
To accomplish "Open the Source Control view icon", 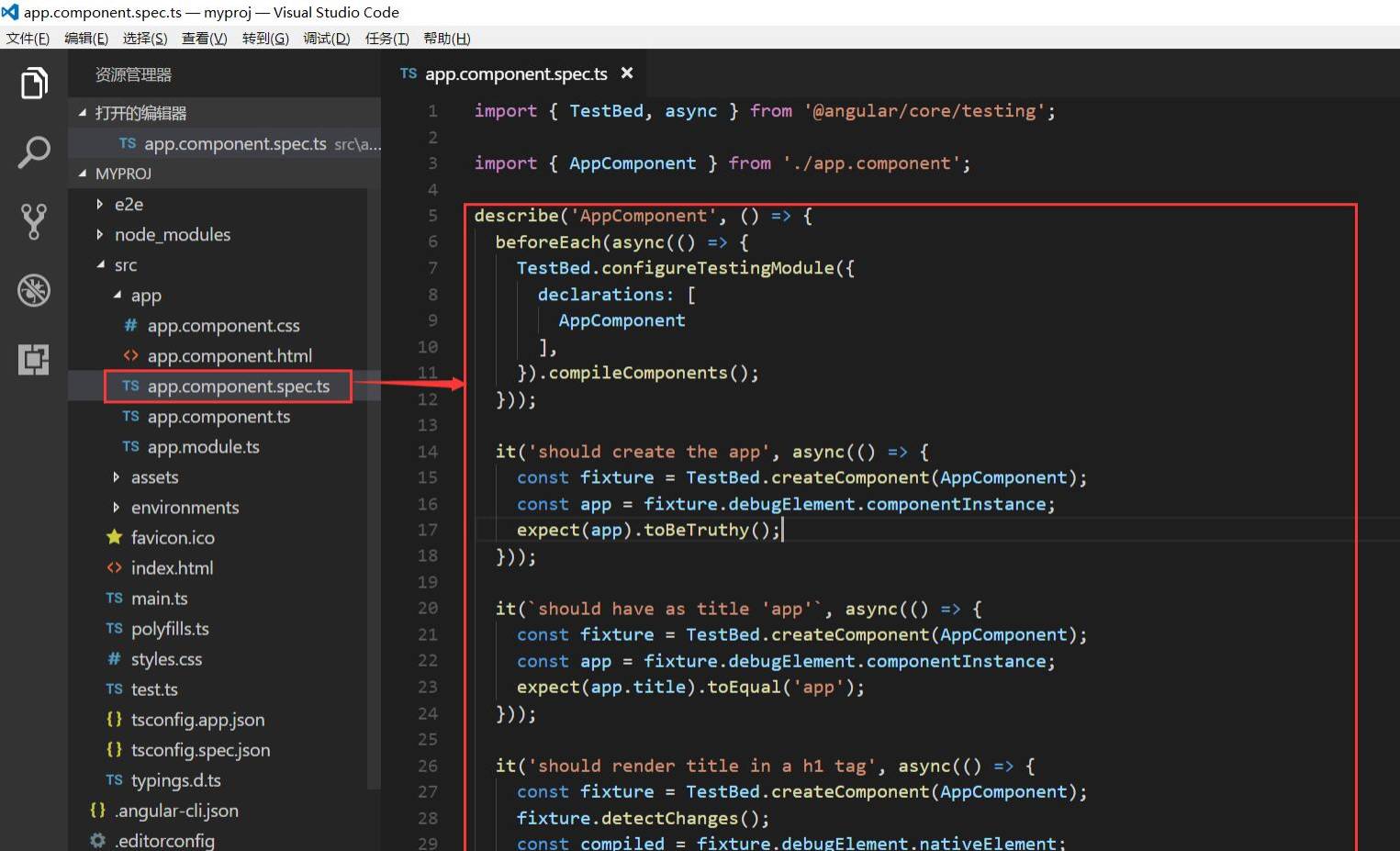I will pos(34,221).
